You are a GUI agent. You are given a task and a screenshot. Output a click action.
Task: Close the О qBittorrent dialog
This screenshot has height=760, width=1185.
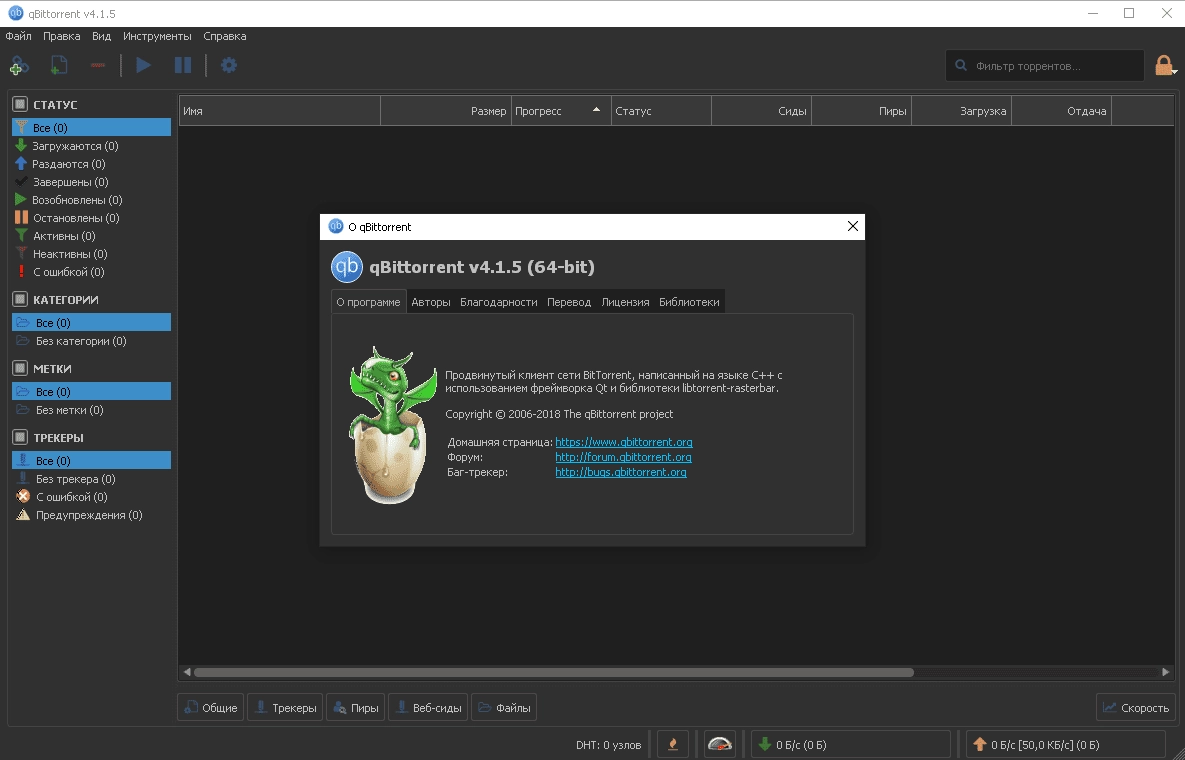[852, 227]
